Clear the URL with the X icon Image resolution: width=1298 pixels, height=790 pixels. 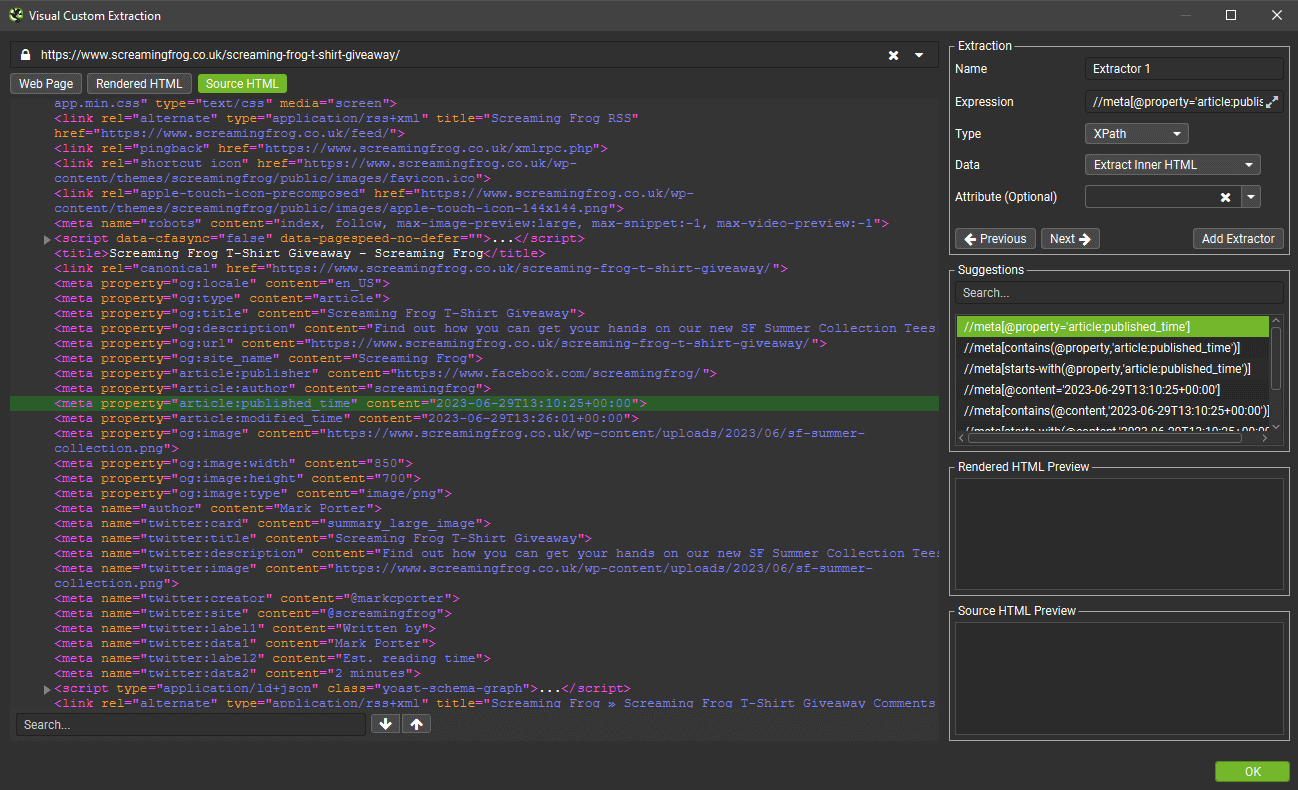[x=893, y=55]
